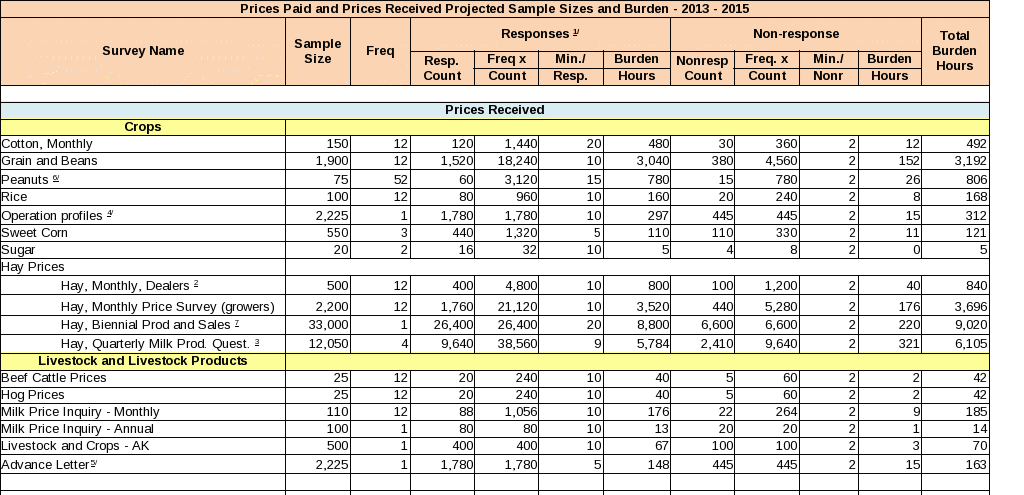
Task: Select Hay Quarterly nonresp count 2,410
Action: pyautogui.click(x=717, y=343)
